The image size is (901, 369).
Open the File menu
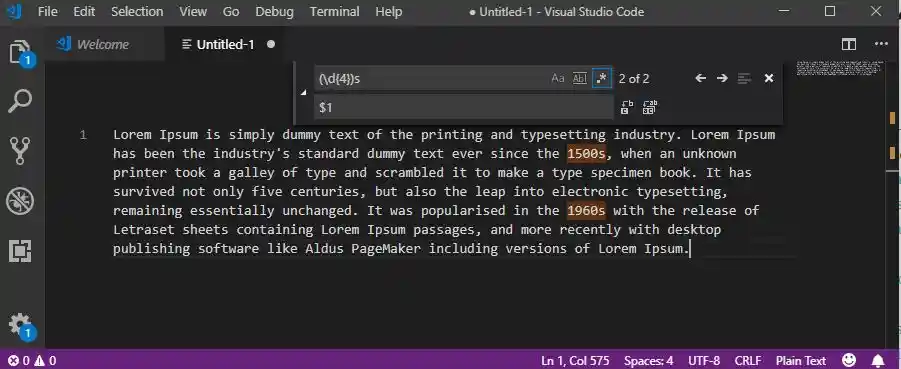coord(48,11)
